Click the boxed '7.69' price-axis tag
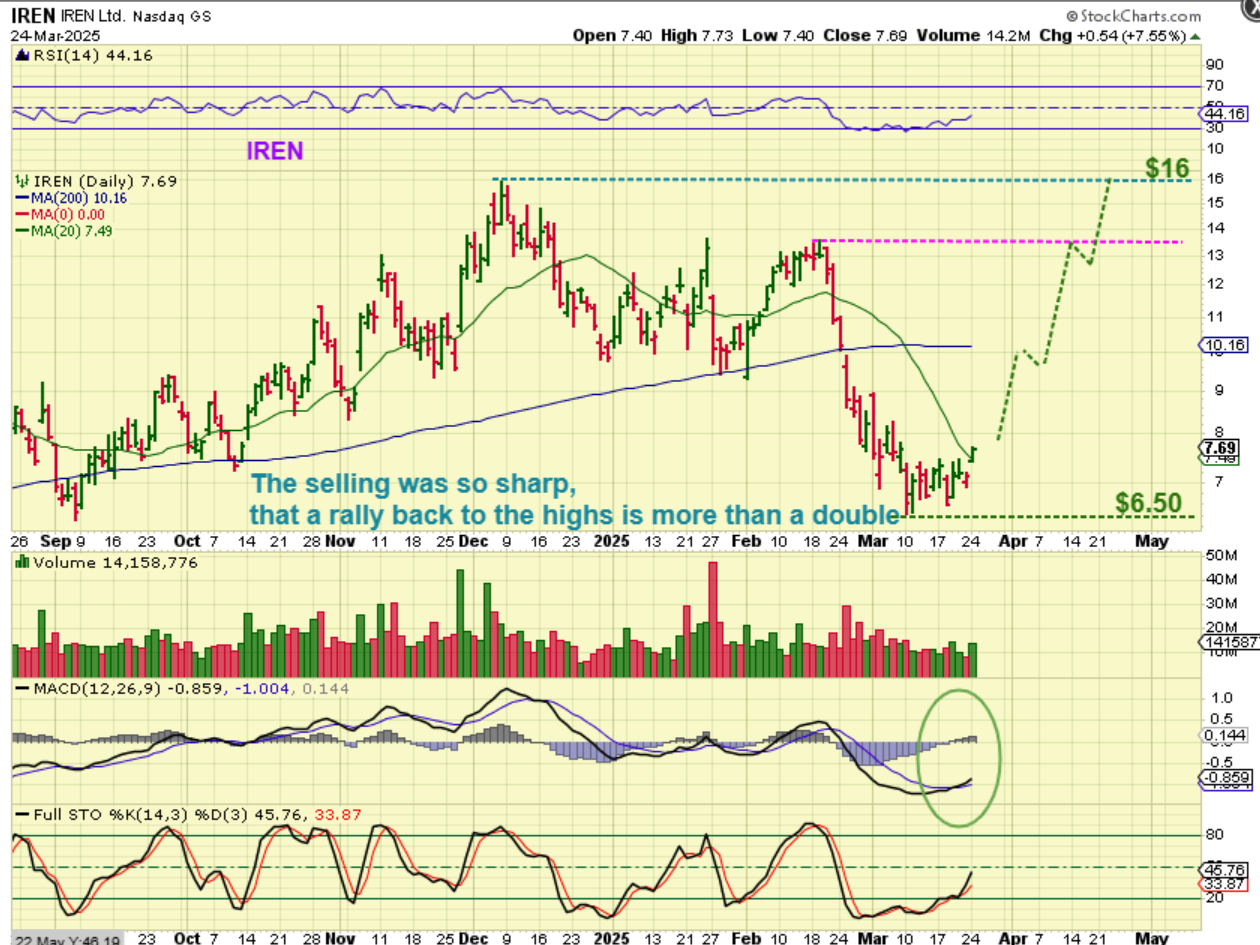 click(1218, 447)
